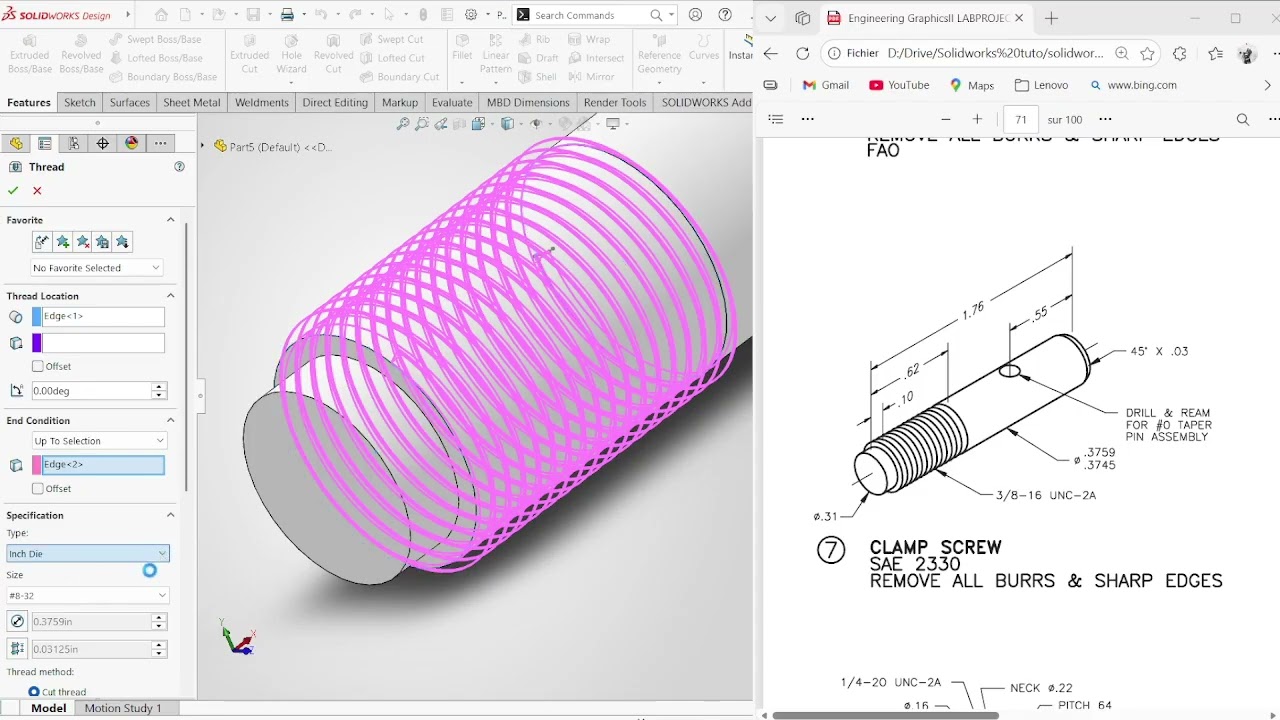Click the PDF page number field
The width and height of the screenshot is (1280, 720).
click(1021, 119)
